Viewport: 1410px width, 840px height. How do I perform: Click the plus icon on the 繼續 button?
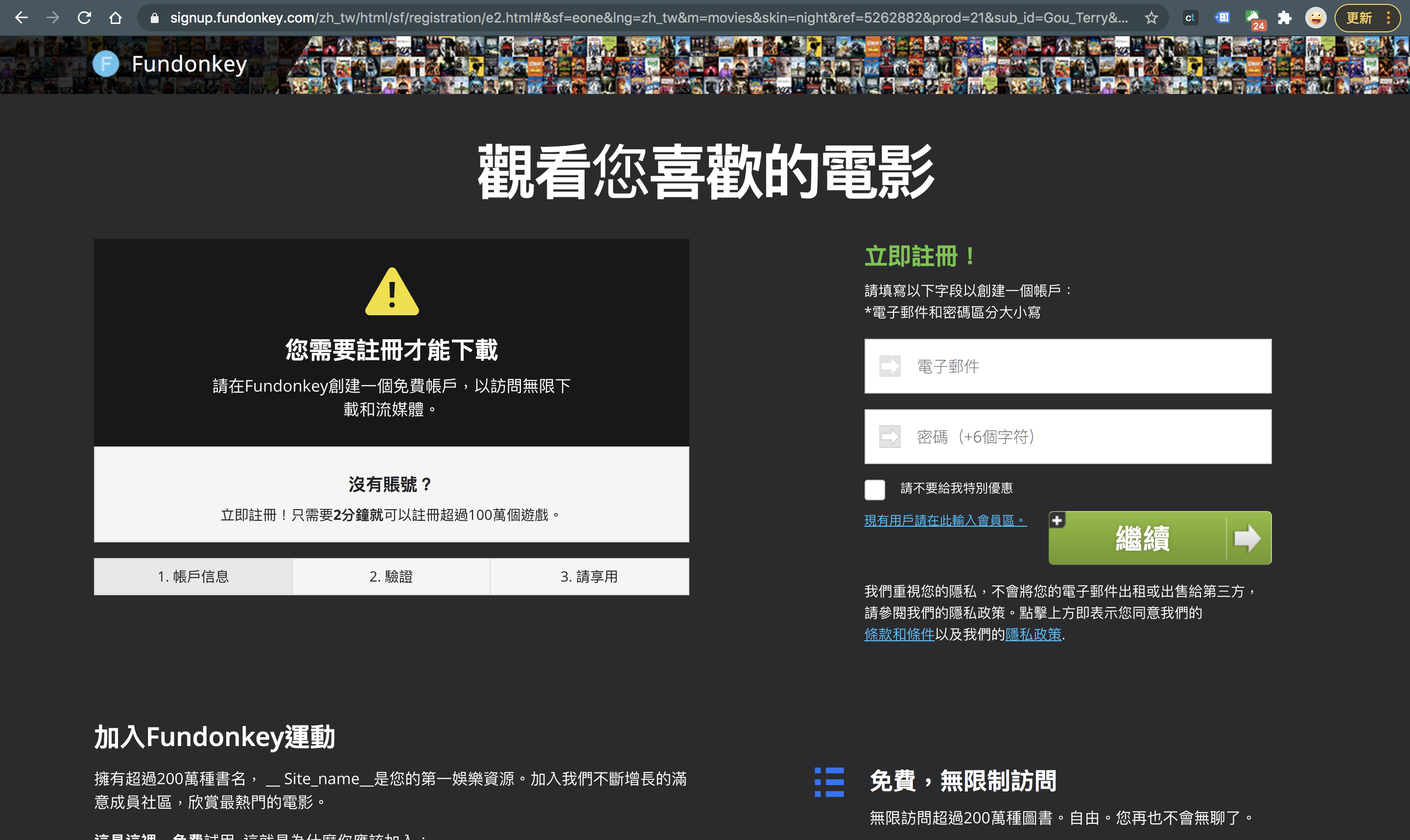1057,520
